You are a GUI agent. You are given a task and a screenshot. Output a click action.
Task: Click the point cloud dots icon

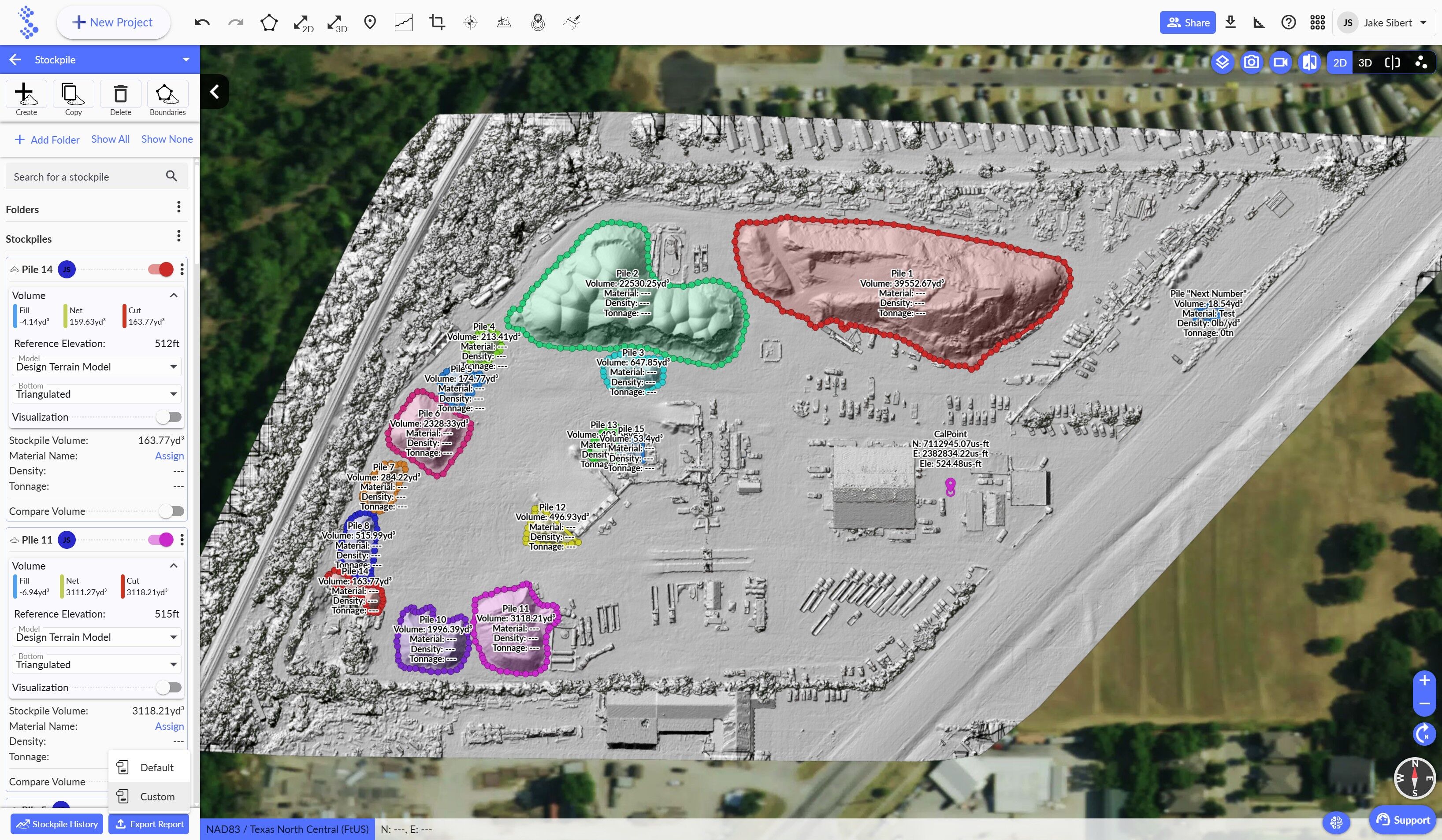(1421, 62)
